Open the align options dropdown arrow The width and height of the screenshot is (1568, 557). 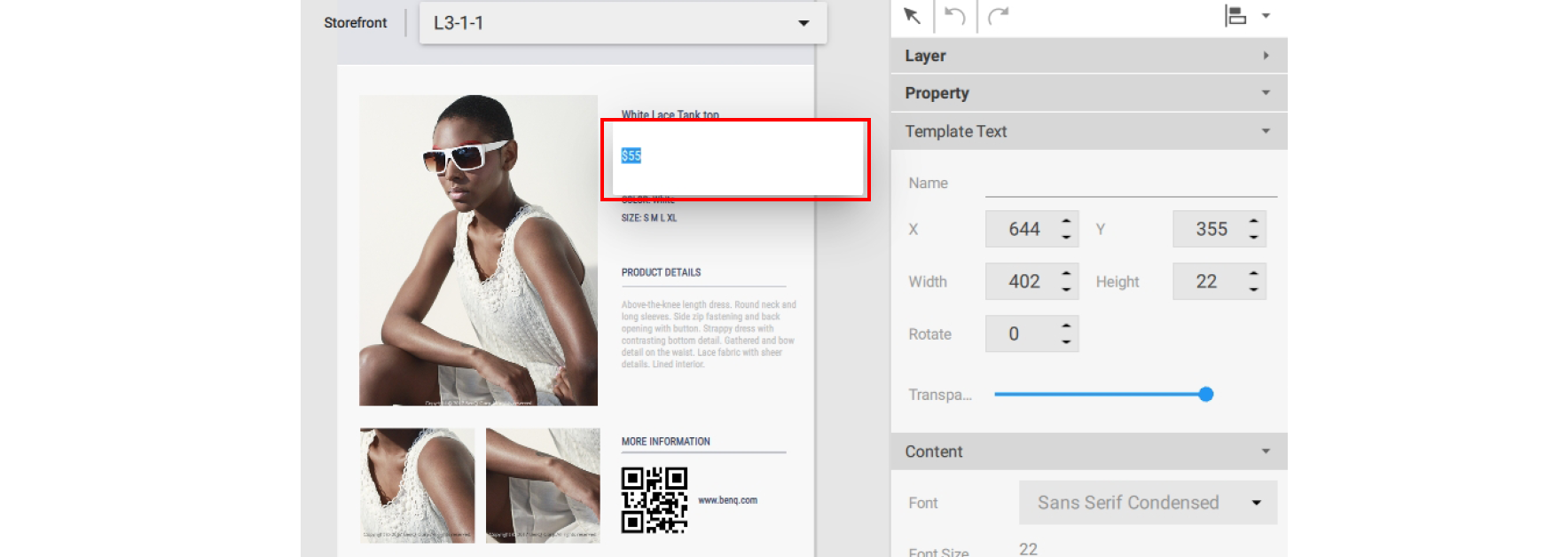[x=1266, y=16]
